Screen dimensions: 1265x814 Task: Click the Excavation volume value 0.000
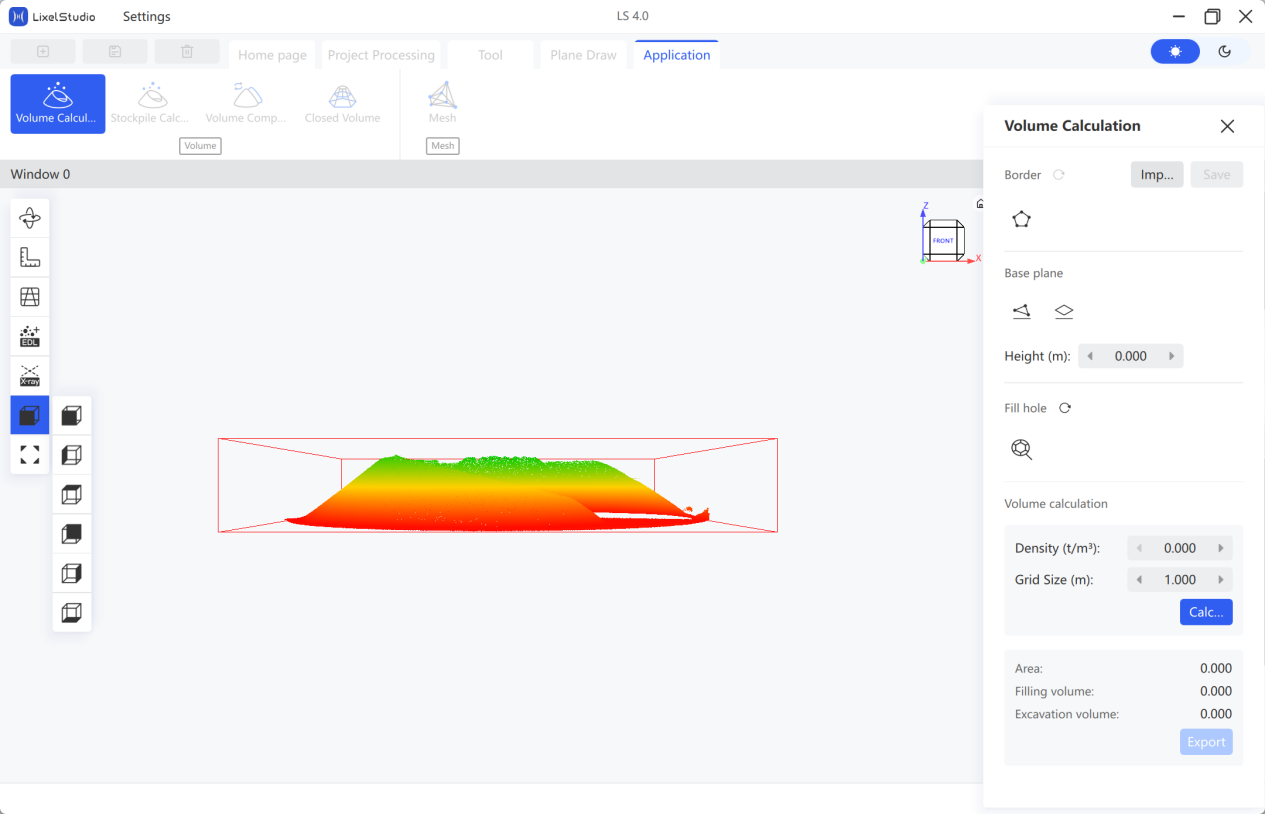[x=1216, y=714]
